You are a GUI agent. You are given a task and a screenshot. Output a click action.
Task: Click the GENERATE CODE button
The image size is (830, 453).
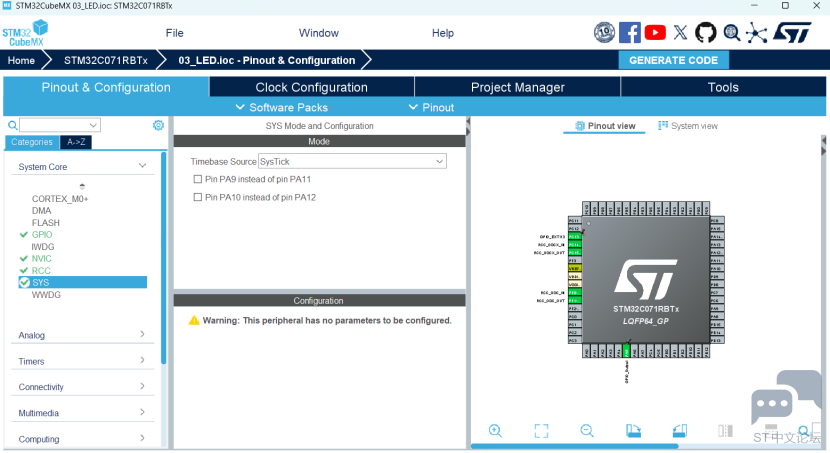[x=673, y=60]
